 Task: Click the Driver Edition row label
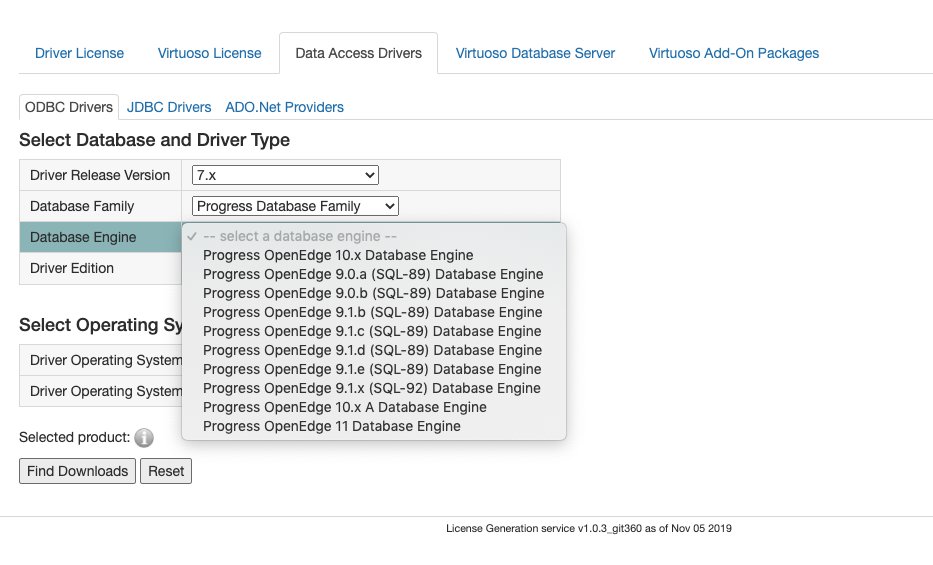(x=71, y=268)
